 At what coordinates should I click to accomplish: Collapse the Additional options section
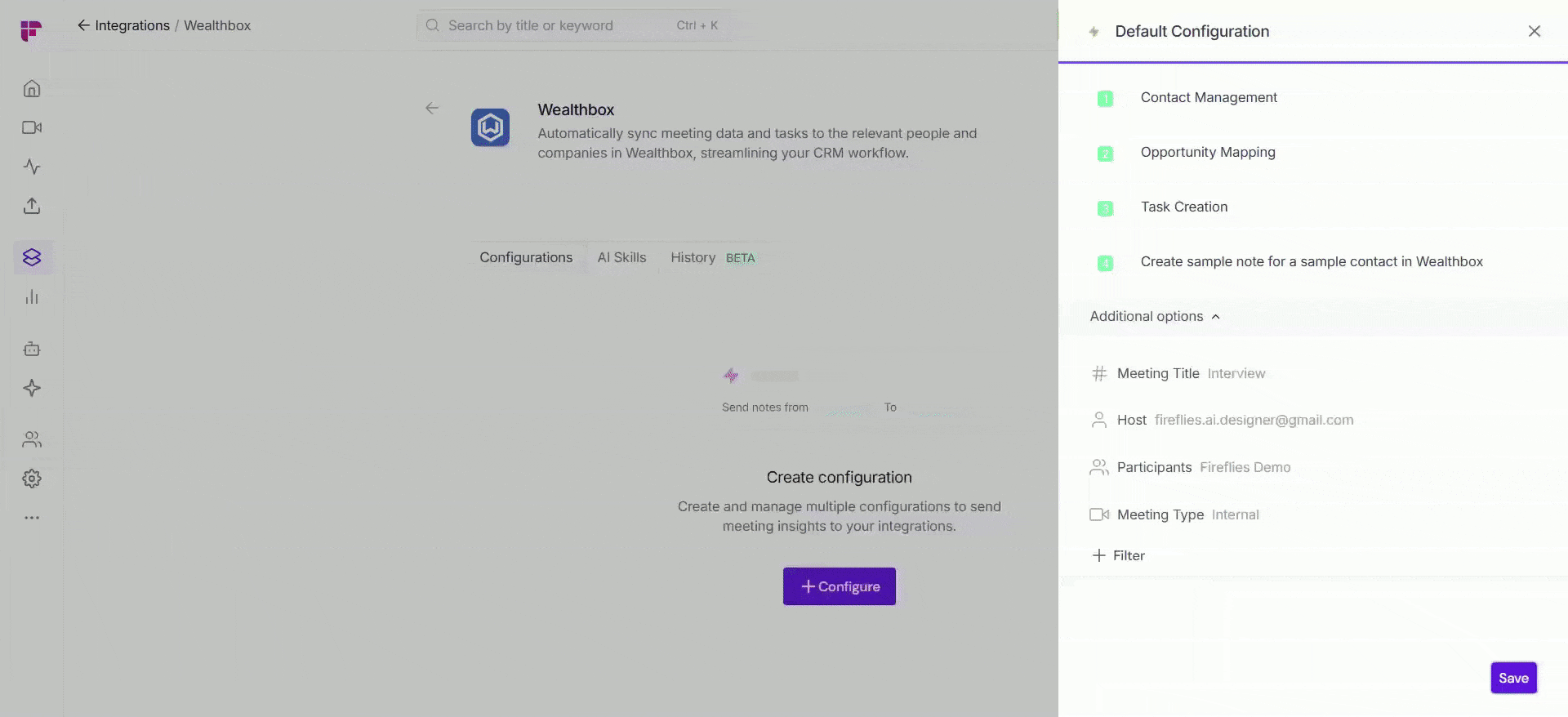click(x=1155, y=316)
